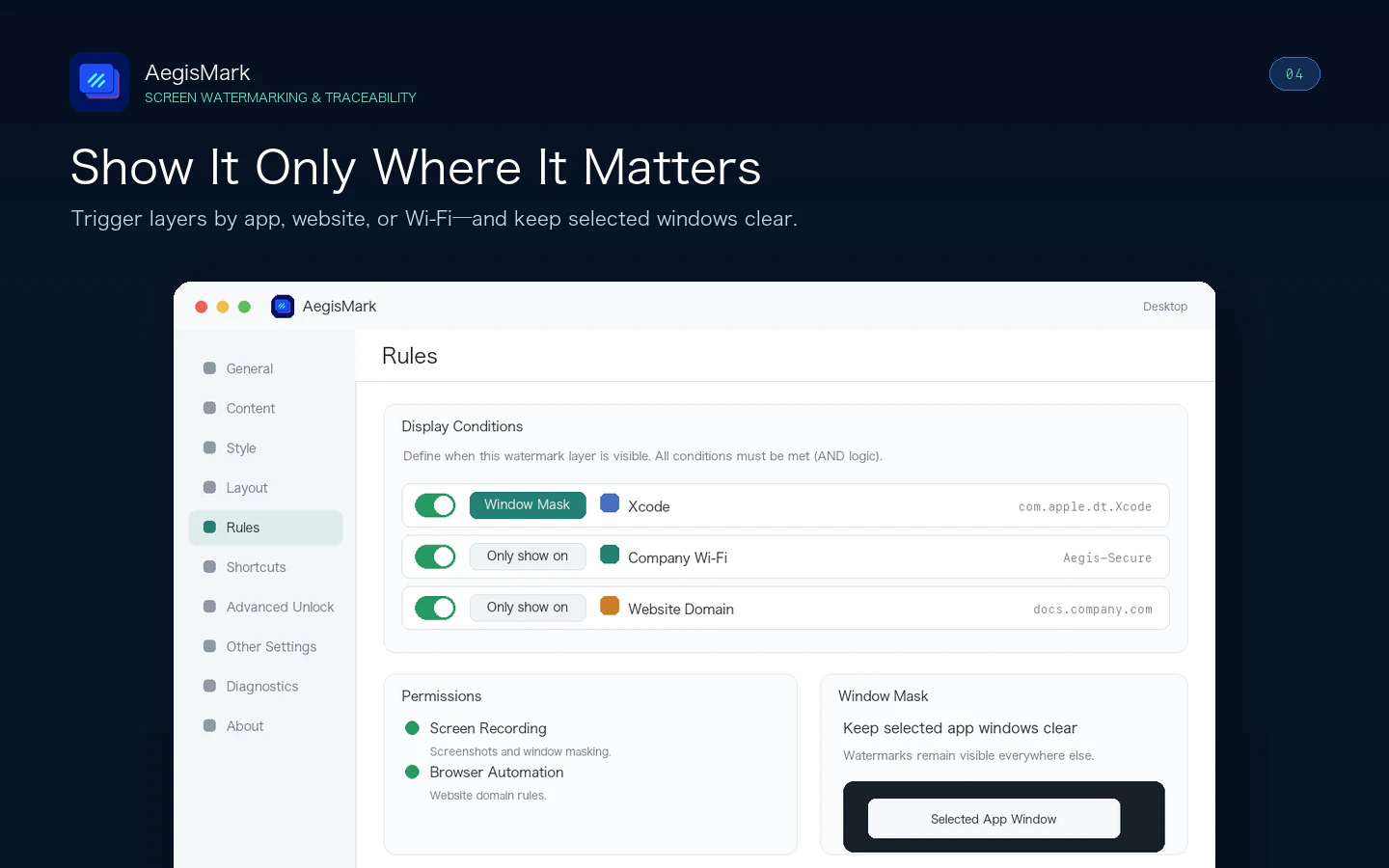Click the Content sidebar icon
This screenshot has height=868, width=1389.
pos(209,408)
